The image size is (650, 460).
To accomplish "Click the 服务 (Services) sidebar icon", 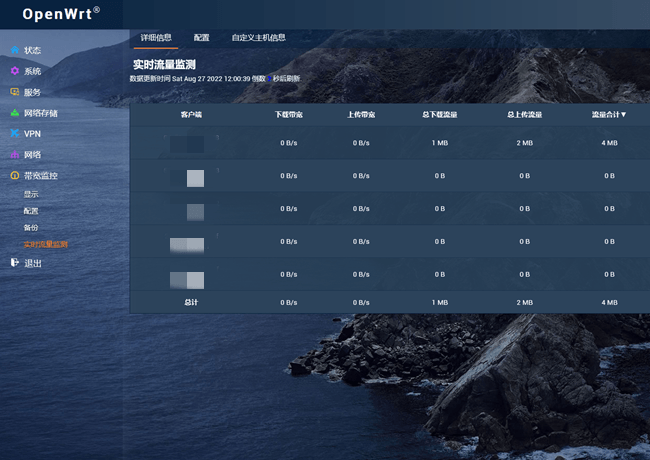I will (x=14, y=92).
